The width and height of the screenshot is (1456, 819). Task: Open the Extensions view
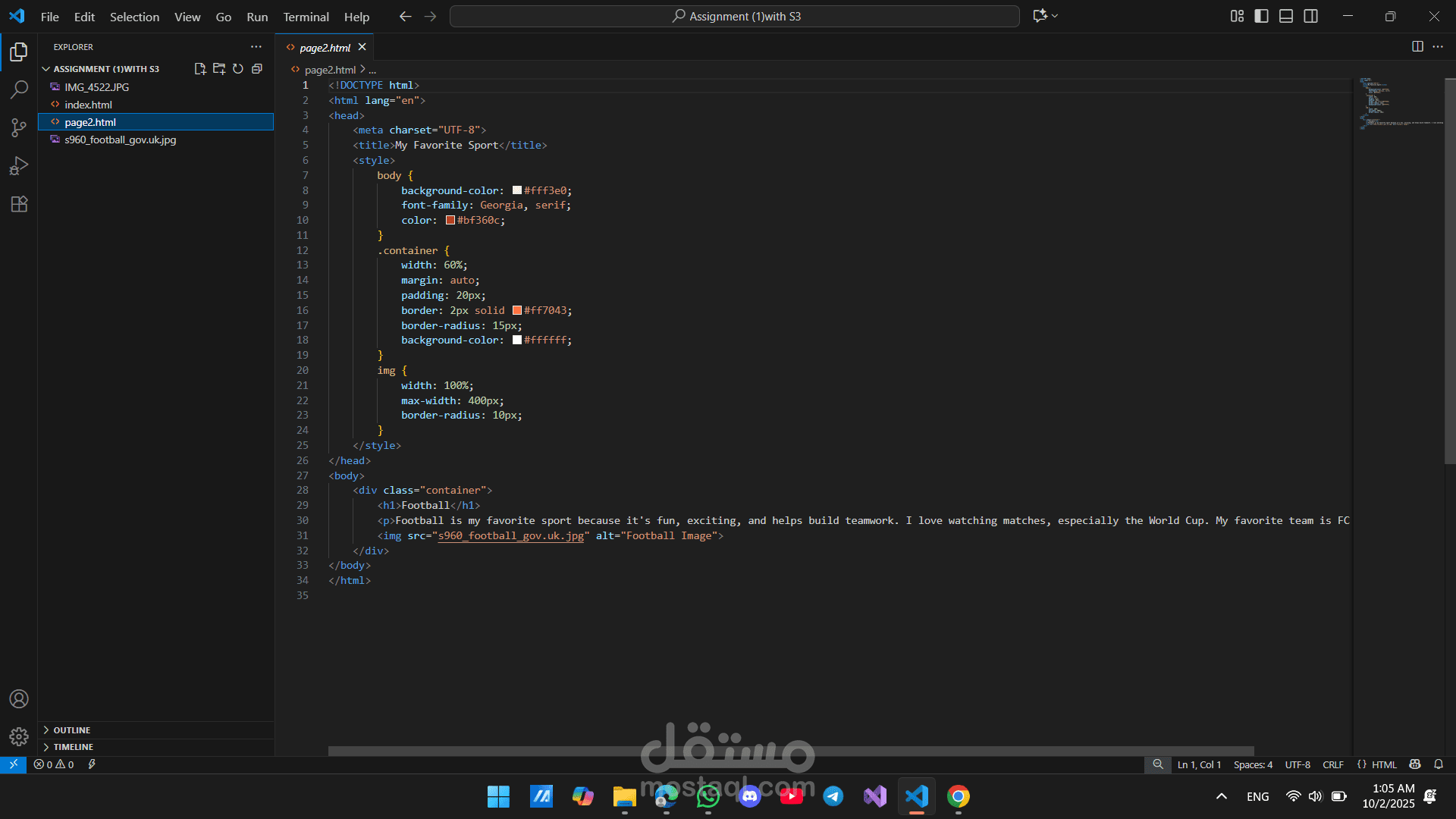19,203
